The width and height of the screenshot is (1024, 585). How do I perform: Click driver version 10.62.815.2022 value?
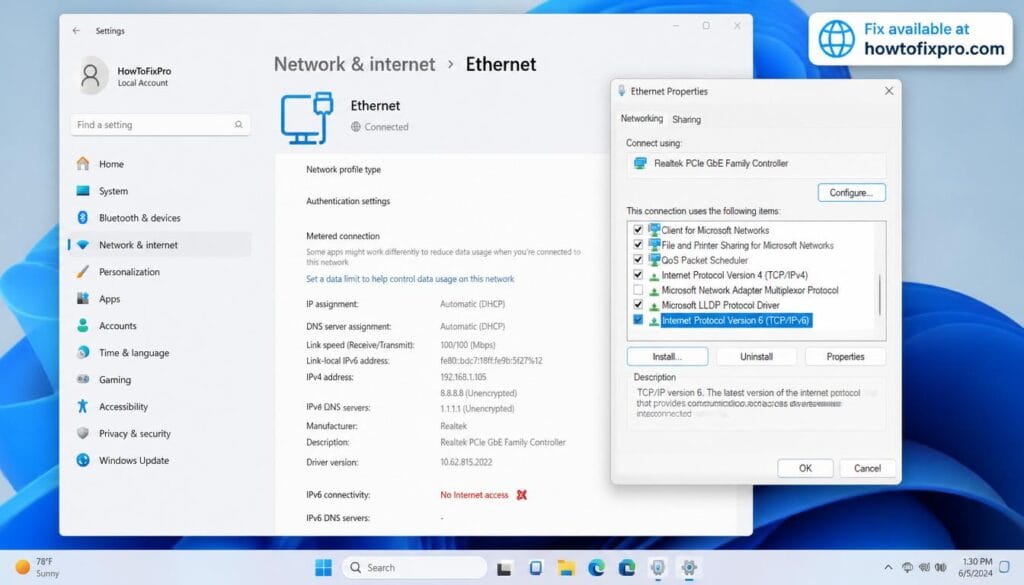(x=466, y=462)
